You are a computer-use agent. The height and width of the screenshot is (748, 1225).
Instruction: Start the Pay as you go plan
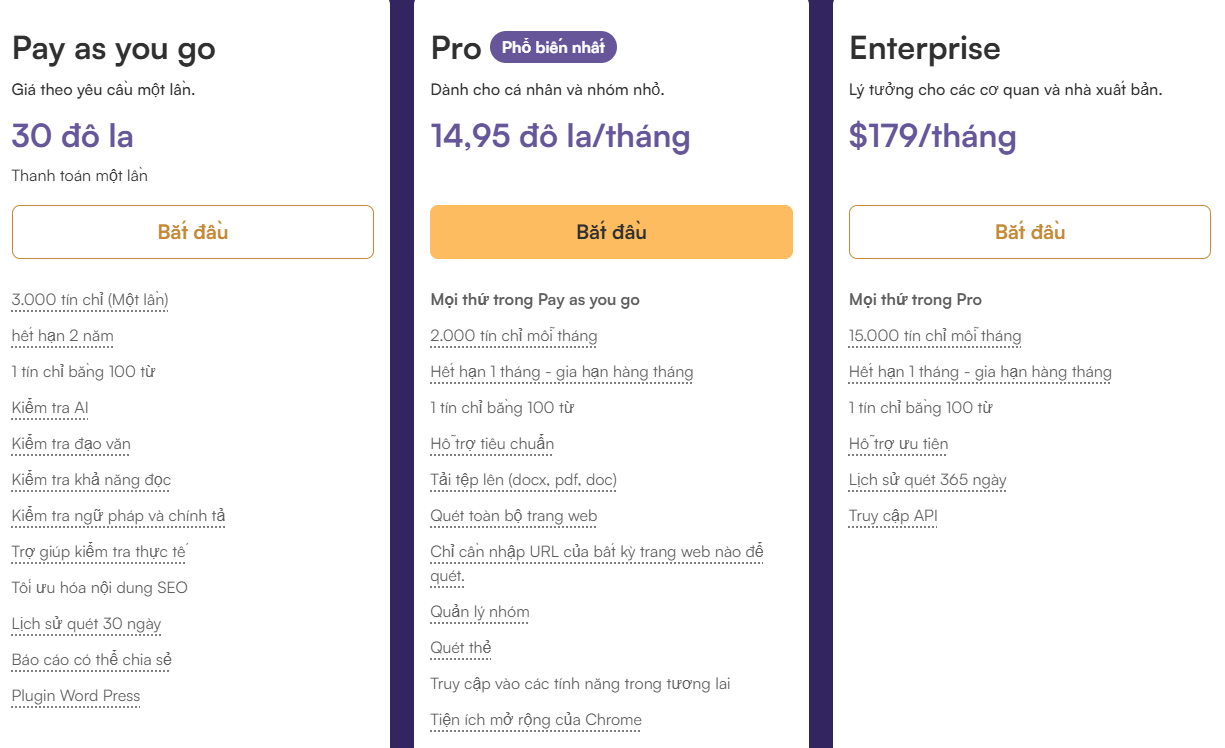(193, 232)
